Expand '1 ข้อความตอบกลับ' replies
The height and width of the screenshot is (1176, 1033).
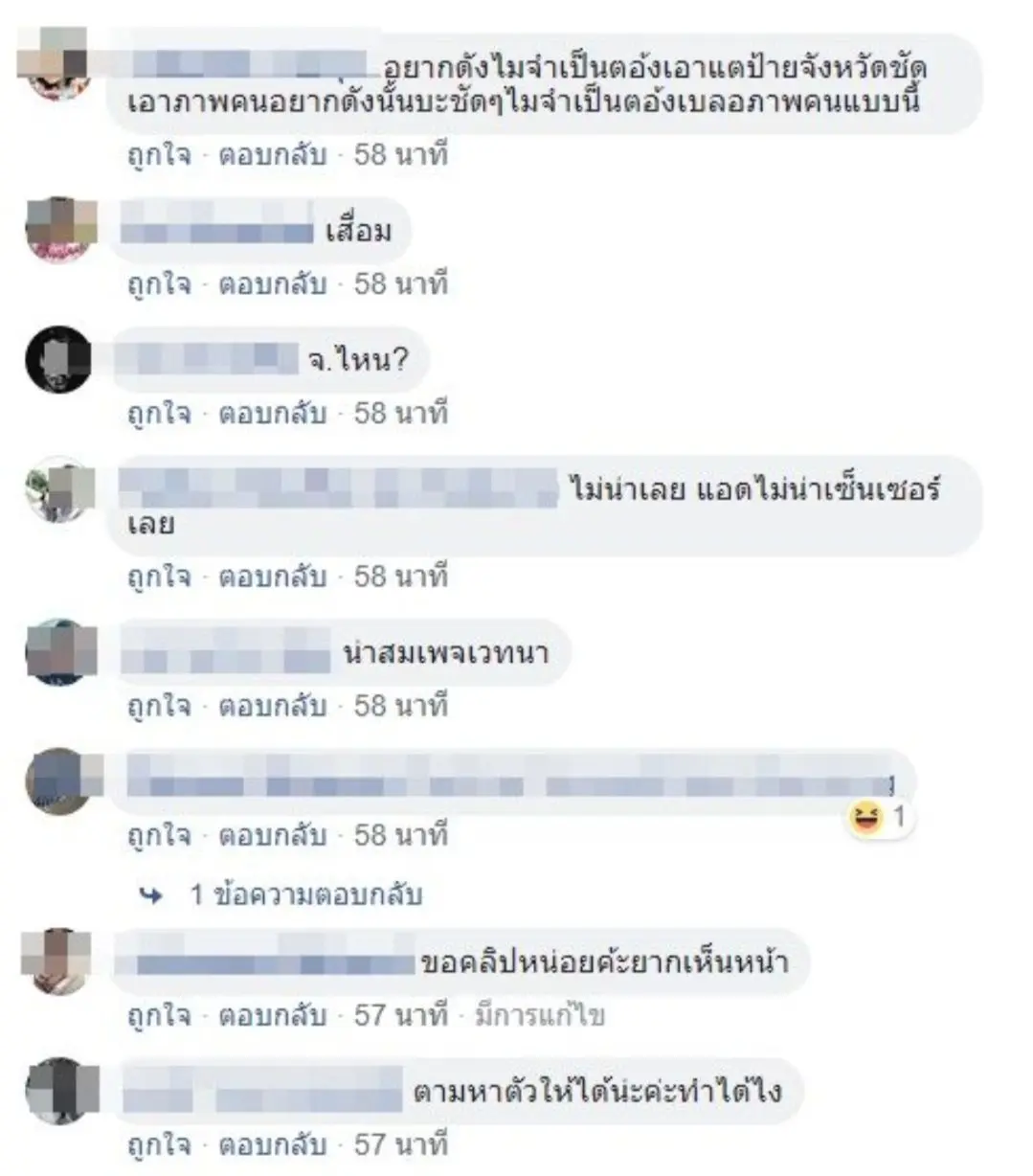tap(305, 895)
